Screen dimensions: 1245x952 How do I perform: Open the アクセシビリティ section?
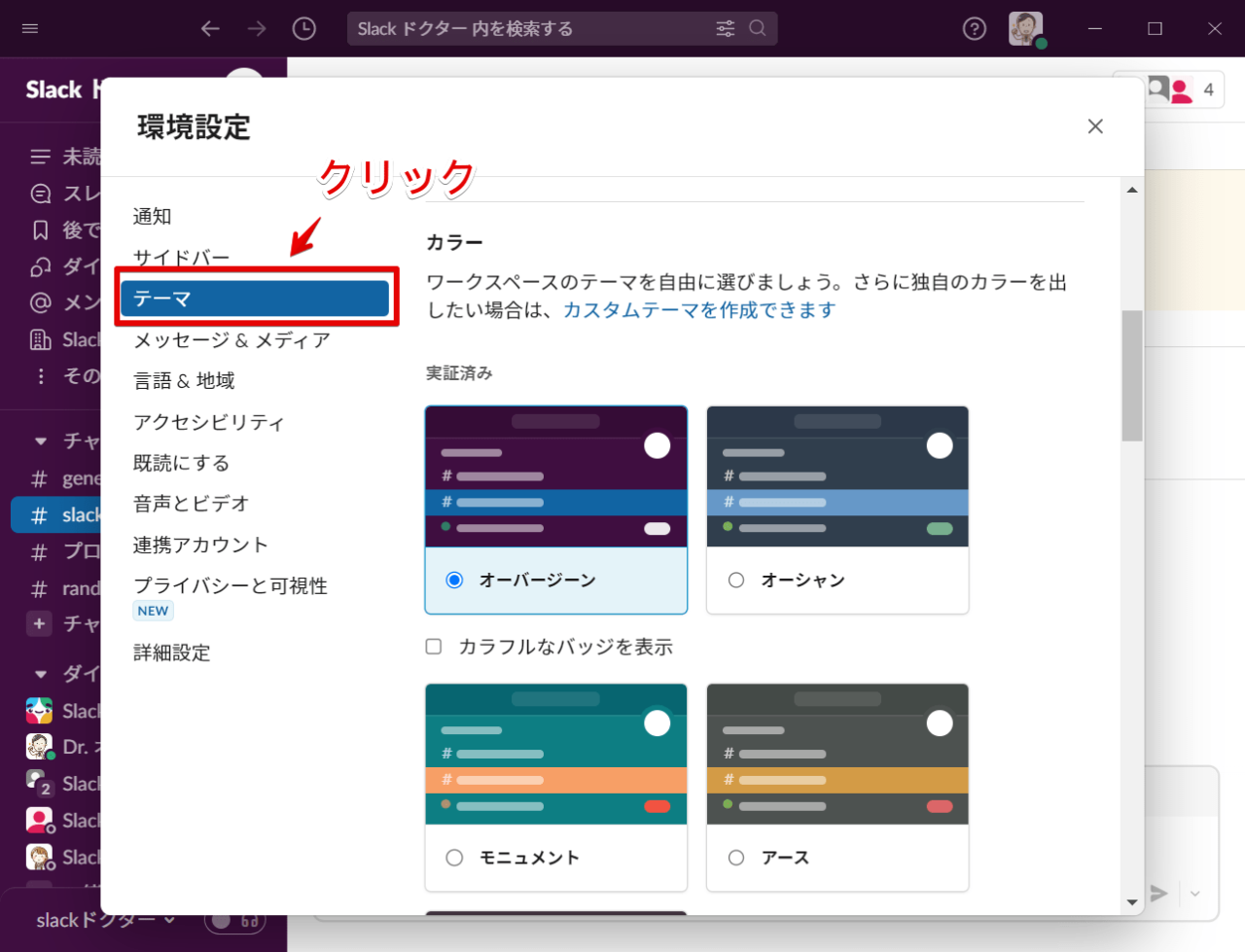208,422
